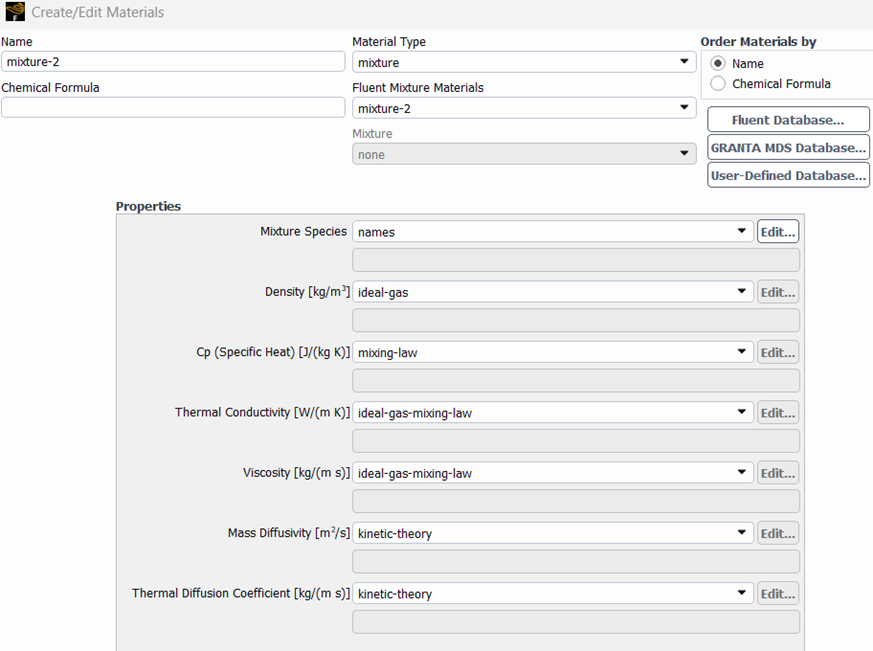Screen dimensions: 873x651
Task: Open the Mixture dropdown set to none
Action: pos(524,154)
